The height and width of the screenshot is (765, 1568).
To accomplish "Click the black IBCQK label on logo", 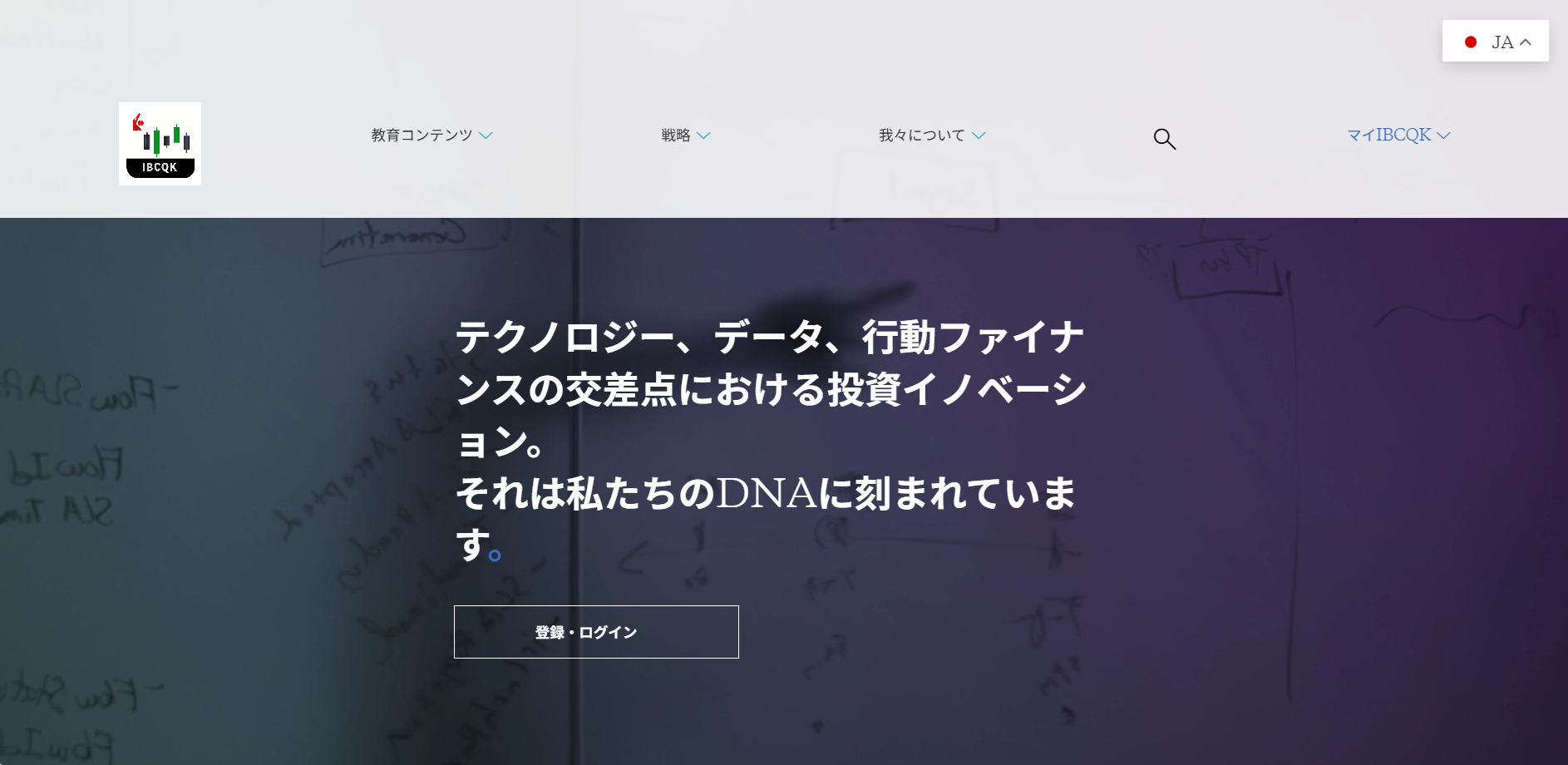I will point(160,168).
